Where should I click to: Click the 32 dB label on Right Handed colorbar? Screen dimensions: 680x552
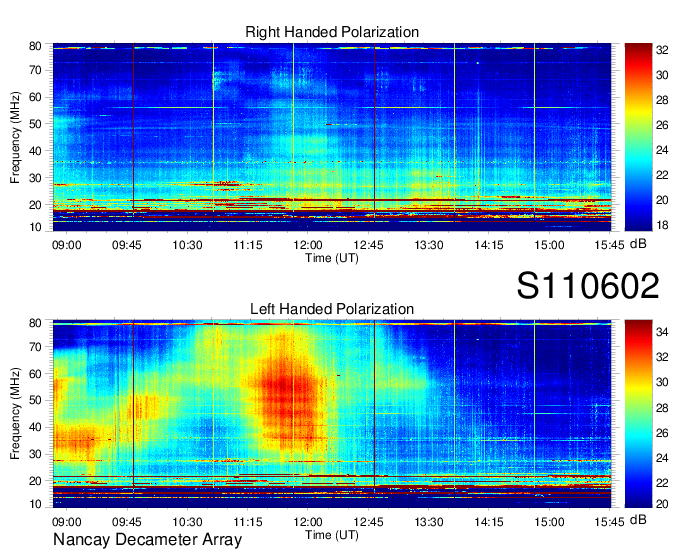click(x=662, y=50)
